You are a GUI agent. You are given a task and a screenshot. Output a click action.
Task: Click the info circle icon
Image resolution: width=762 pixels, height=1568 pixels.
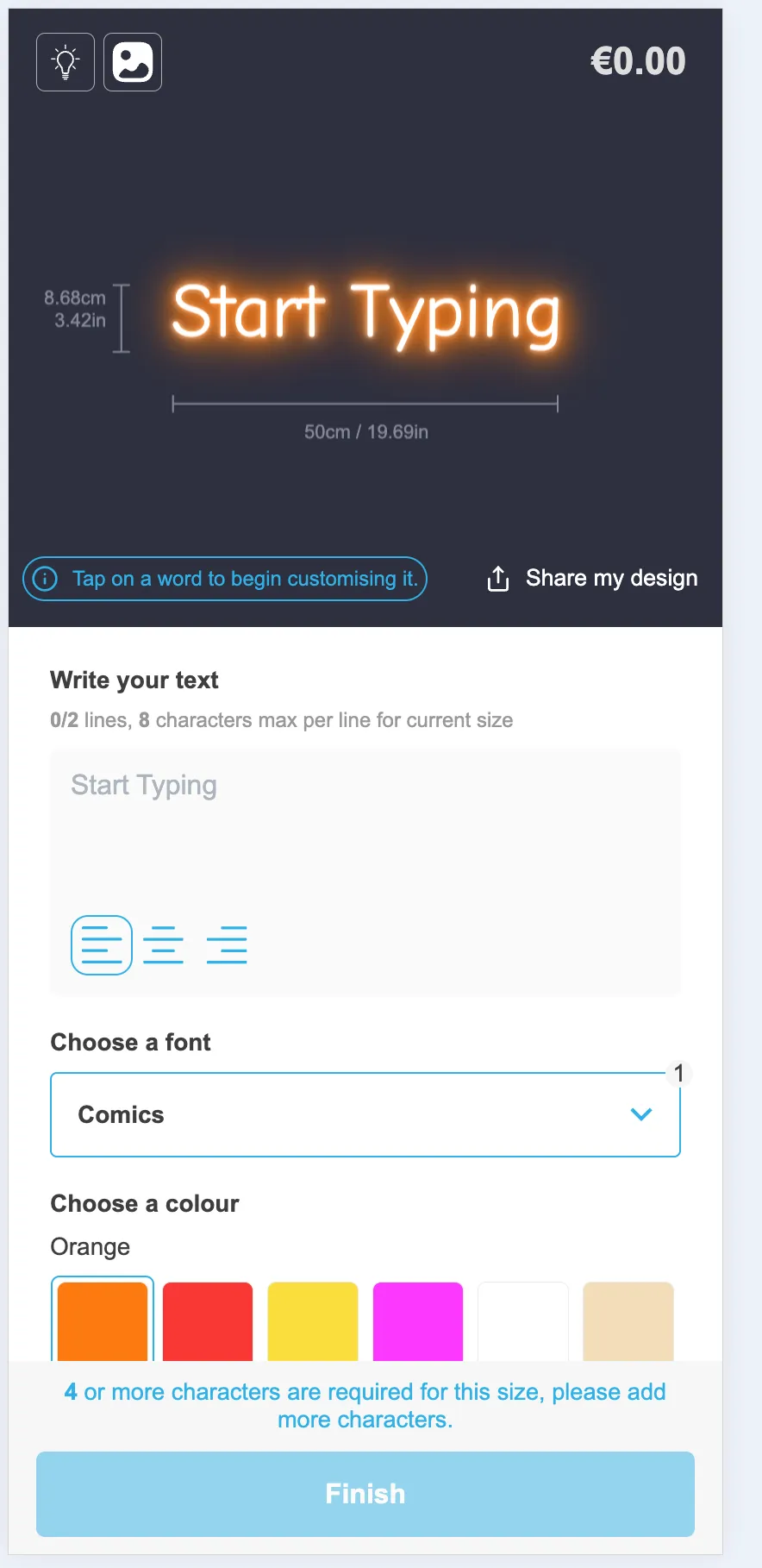point(45,579)
